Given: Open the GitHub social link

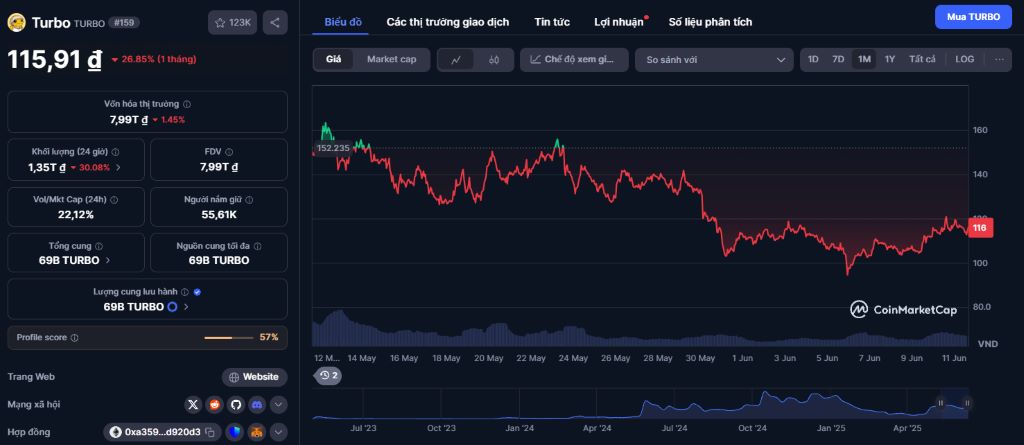Looking at the screenshot, I should 236,404.
